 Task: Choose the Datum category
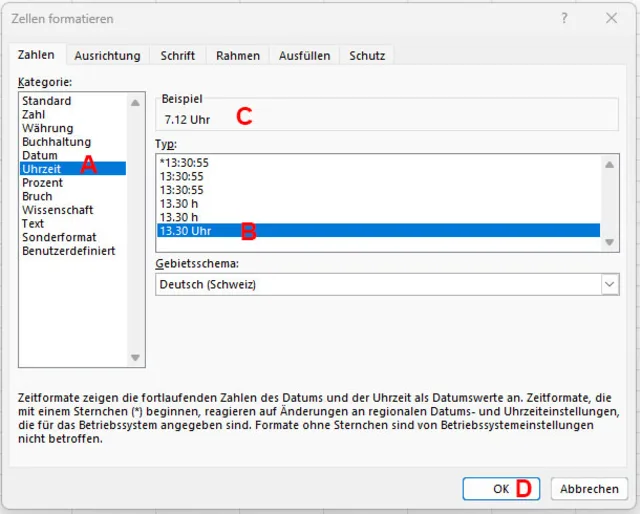point(40,155)
